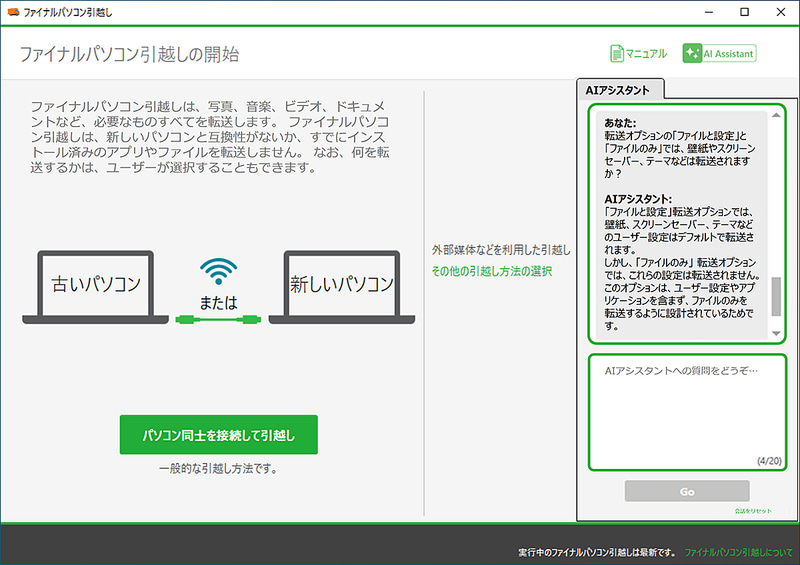Image resolution: width=800 pixels, height=565 pixels.
Task: Click the または label between laptops
Action: (x=218, y=303)
